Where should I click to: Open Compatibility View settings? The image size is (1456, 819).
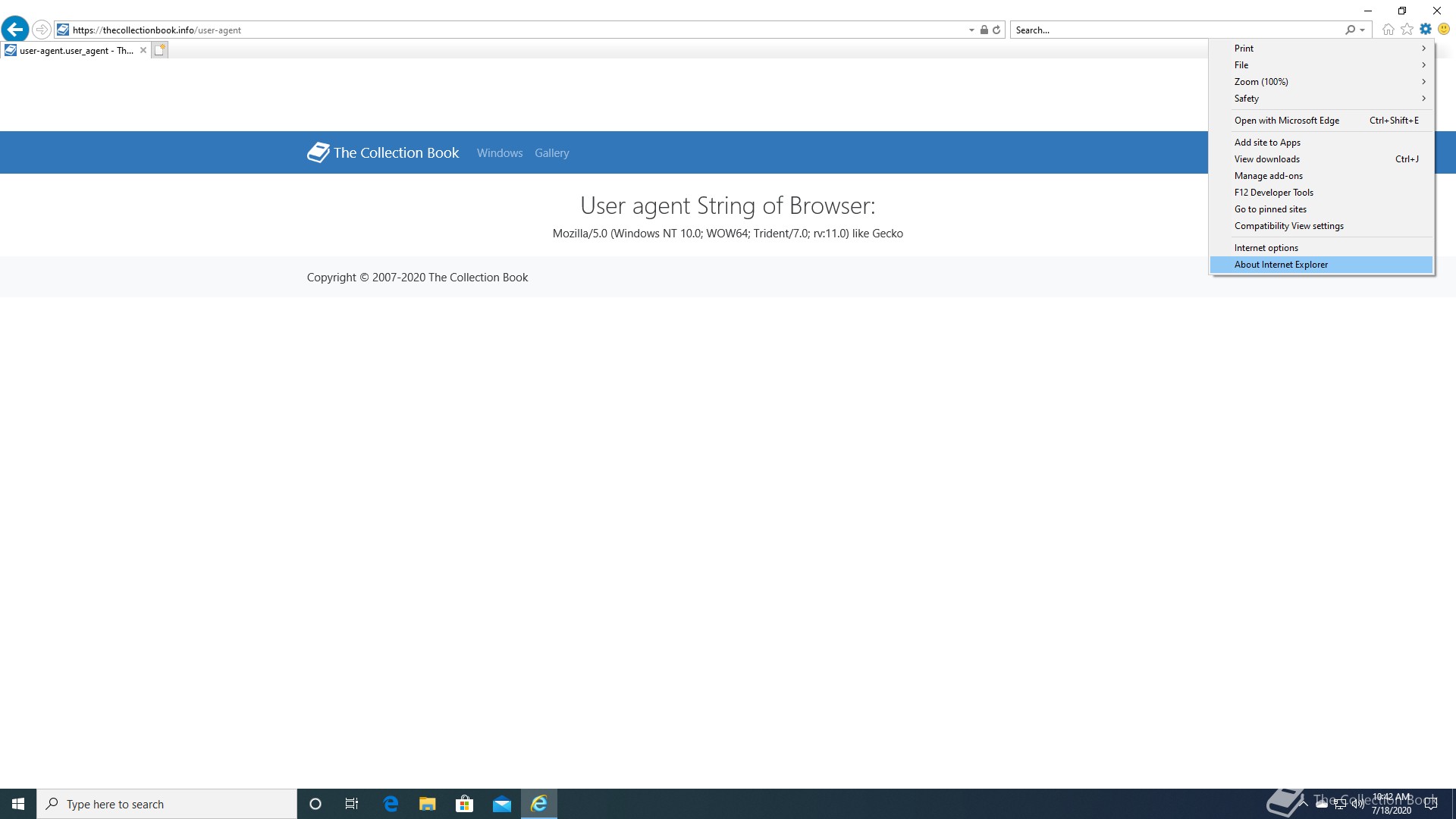pyautogui.click(x=1321, y=225)
